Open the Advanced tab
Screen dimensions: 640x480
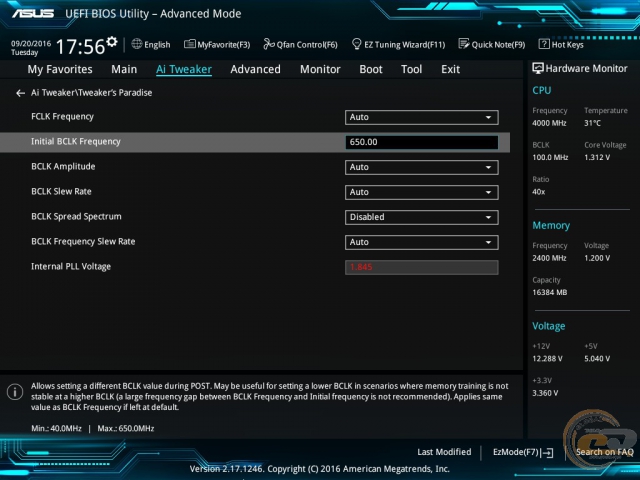pos(256,69)
